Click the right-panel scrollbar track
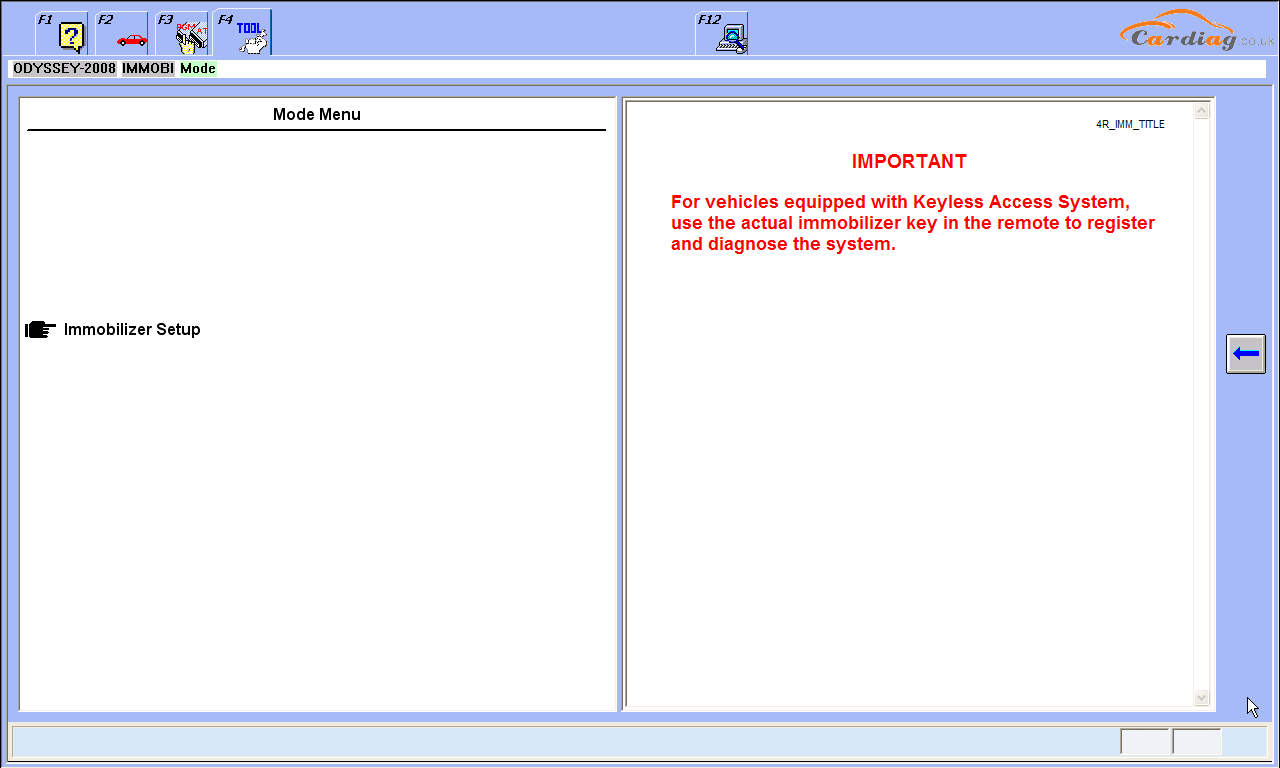The width and height of the screenshot is (1280, 768). (x=1201, y=400)
